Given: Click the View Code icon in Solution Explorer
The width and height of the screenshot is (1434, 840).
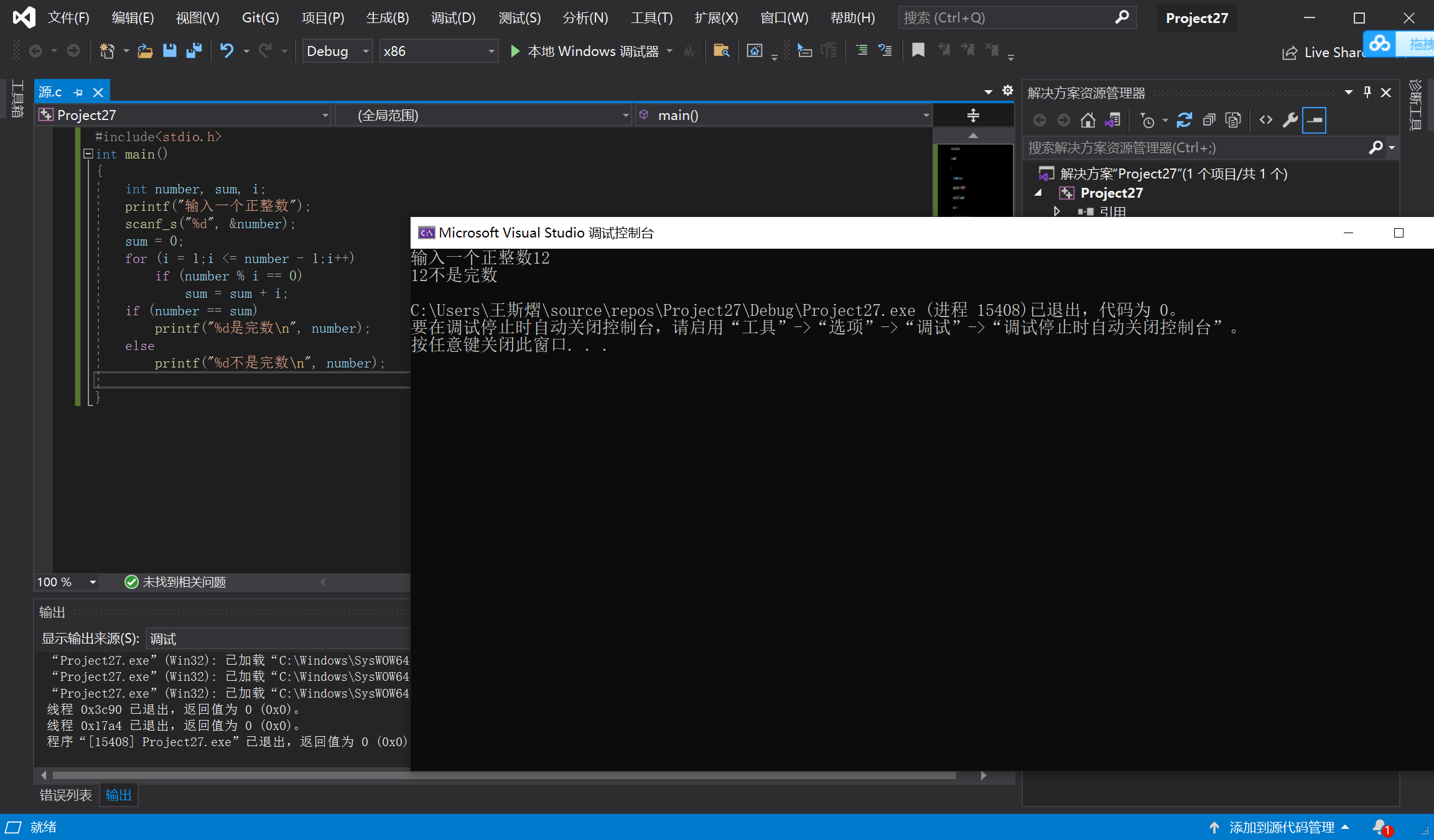Looking at the screenshot, I should 1265,120.
